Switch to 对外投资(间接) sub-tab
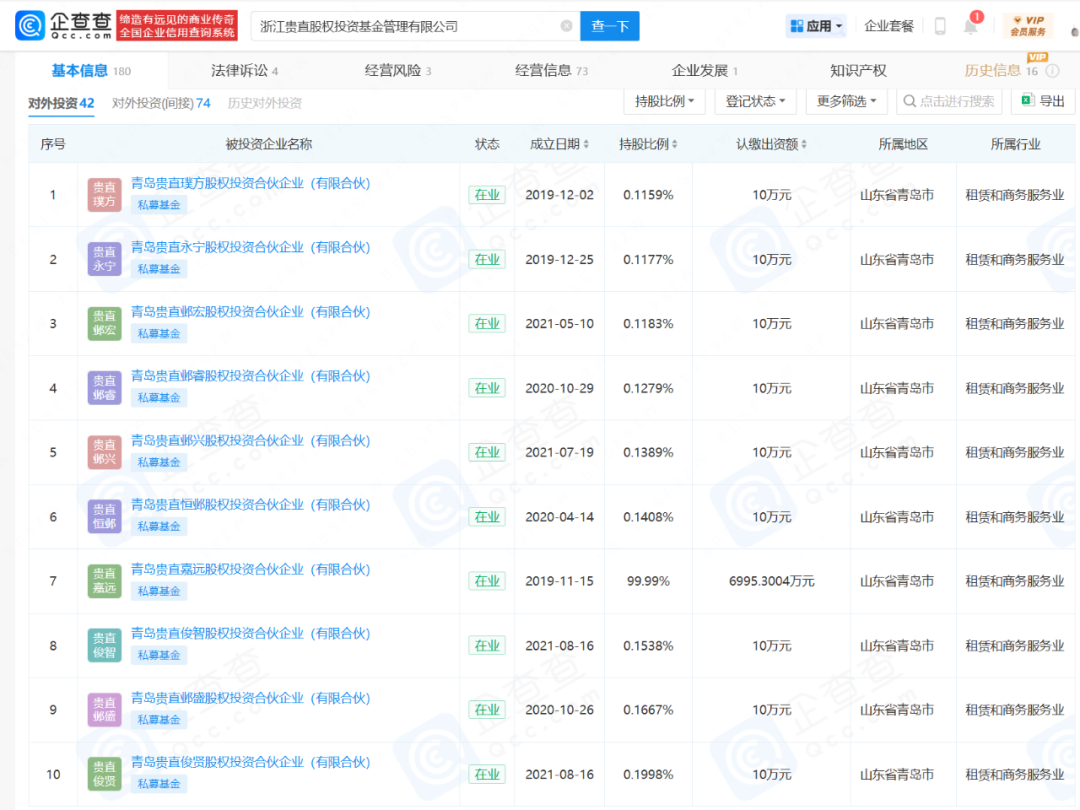Viewport: 1080px width, 810px height. (x=161, y=103)
